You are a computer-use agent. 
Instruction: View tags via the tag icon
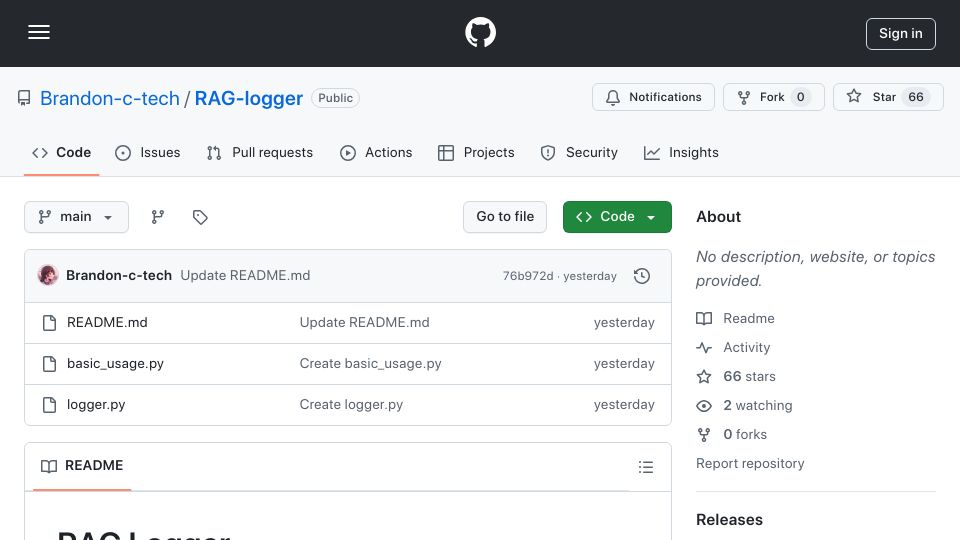tap(200, 217)
